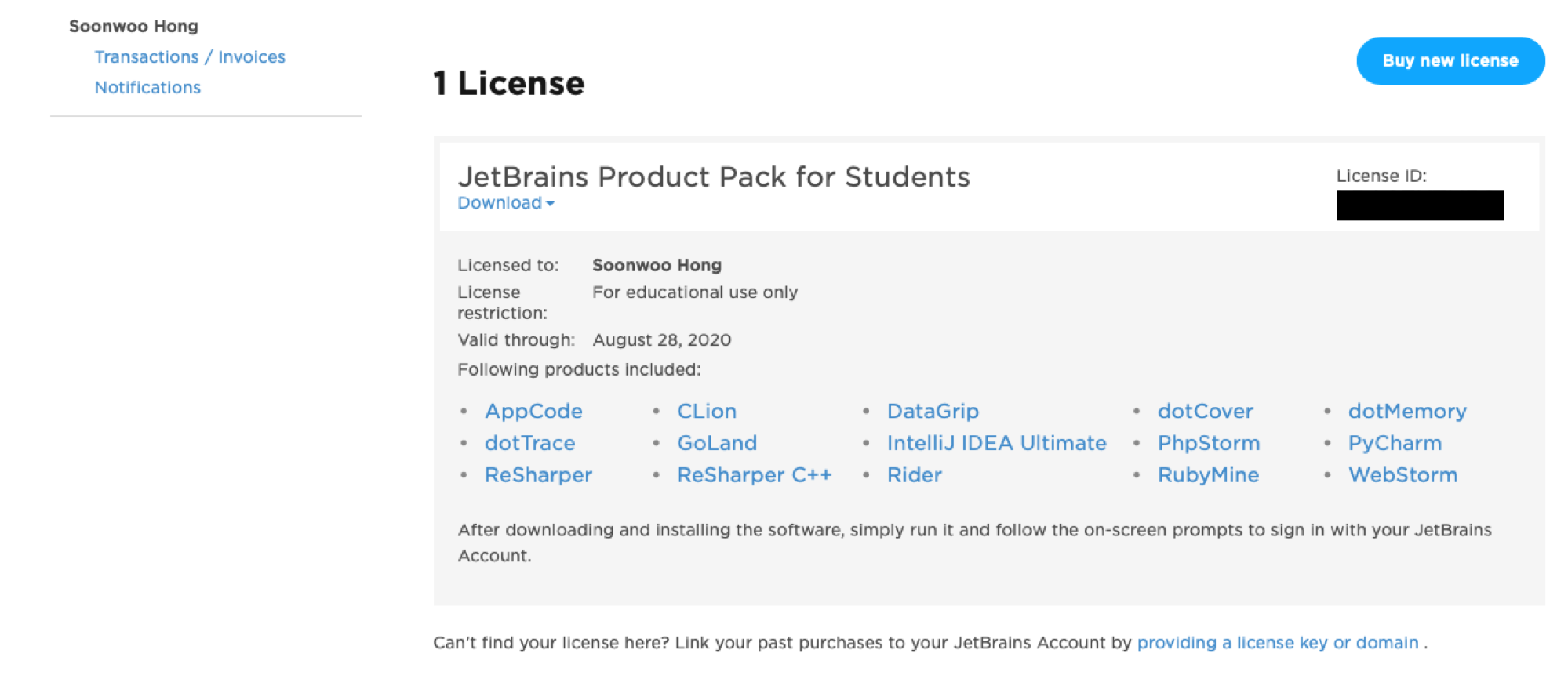Open Transactions / Invoices
Viewport: 1568px width, 697px height.
point(190,56)
